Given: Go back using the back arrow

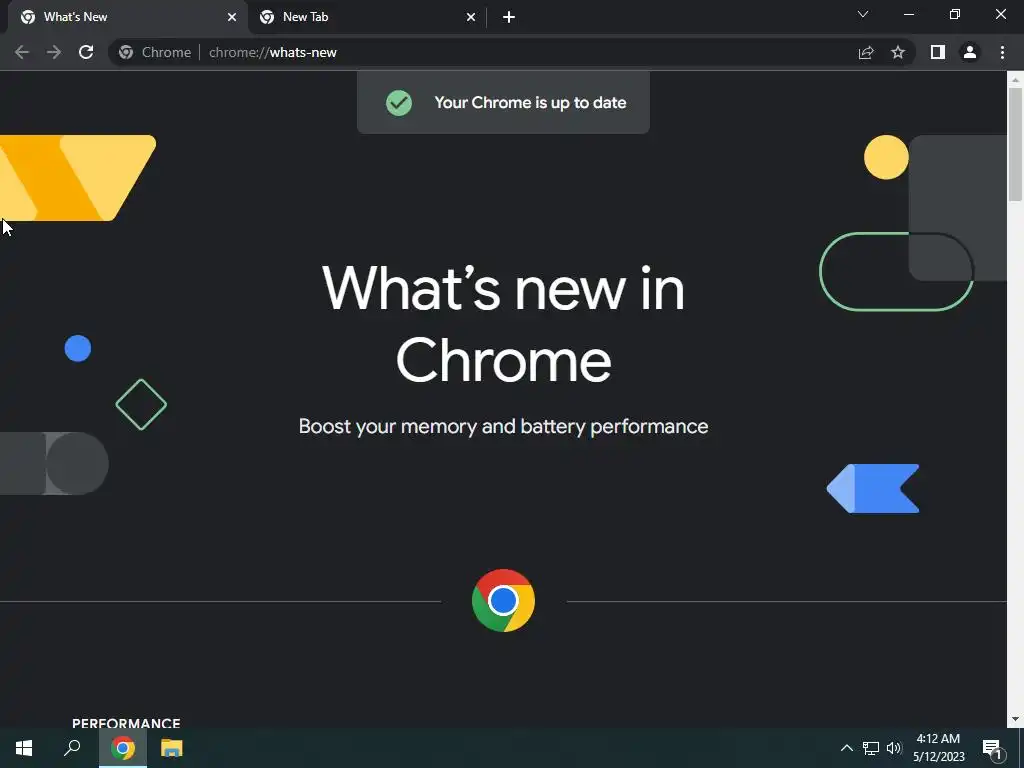Looking at the screenshot, I should (x=22, y=52).
